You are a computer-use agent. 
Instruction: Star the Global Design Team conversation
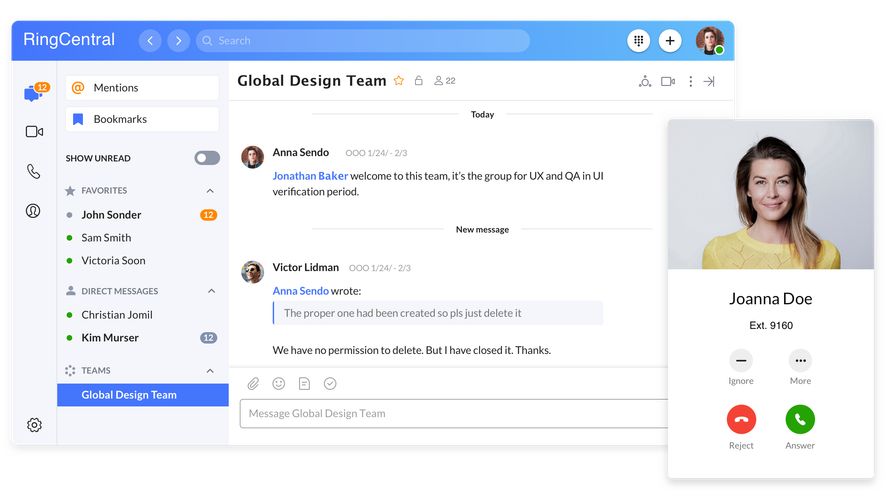399,81
